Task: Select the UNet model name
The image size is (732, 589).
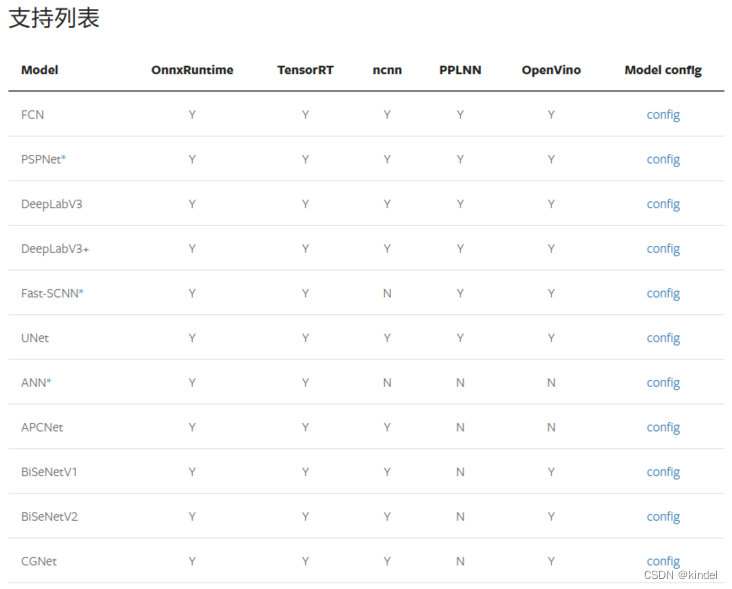Action: point(35,338)
